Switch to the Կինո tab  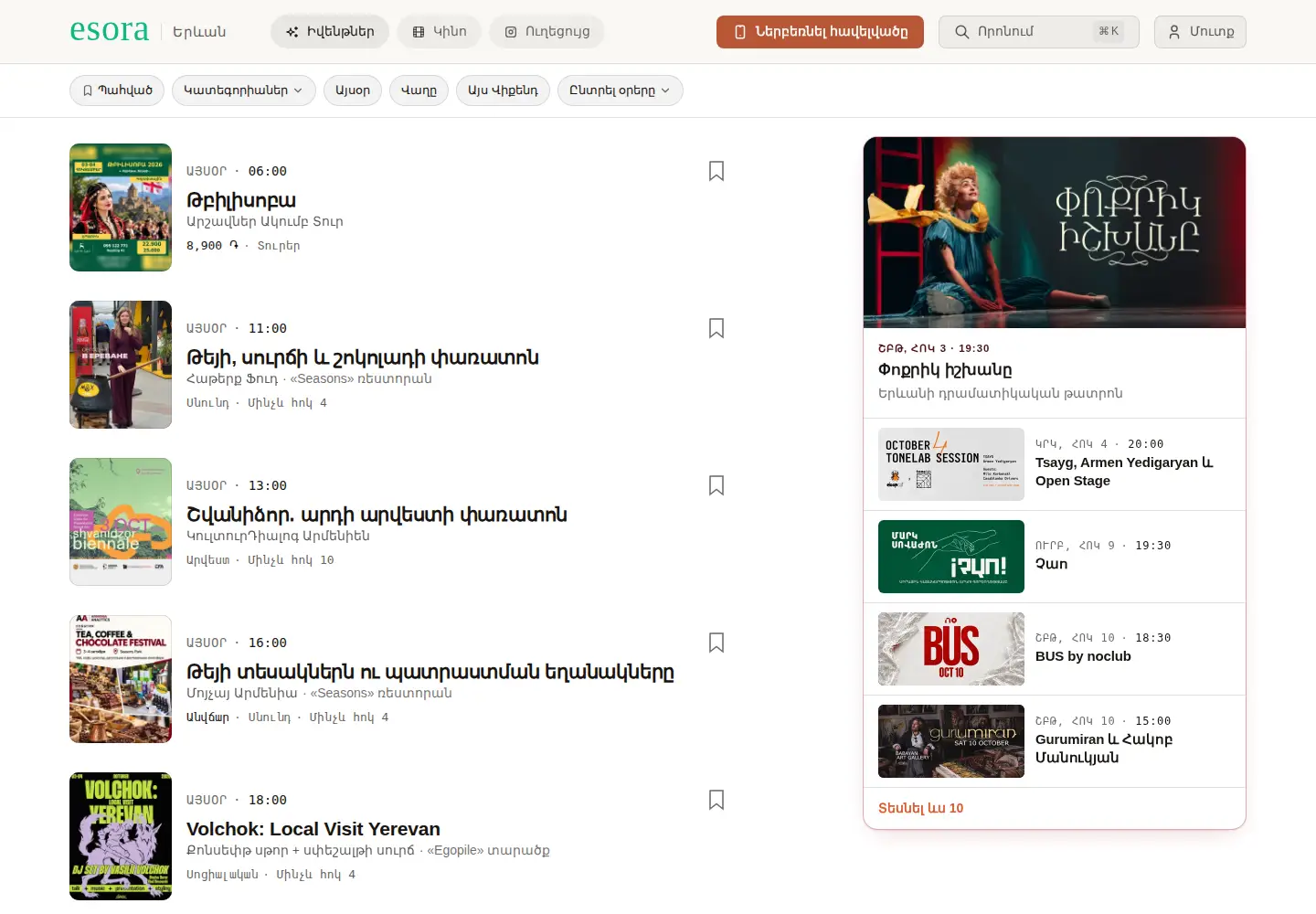click(440, 31)
